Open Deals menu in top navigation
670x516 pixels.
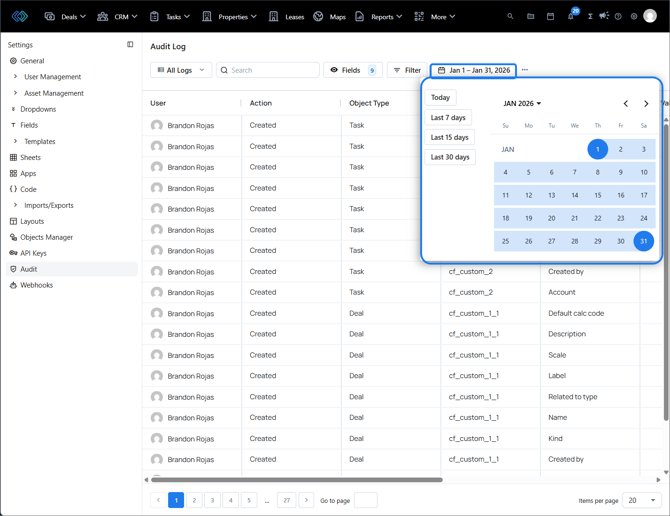pos(65,17)
